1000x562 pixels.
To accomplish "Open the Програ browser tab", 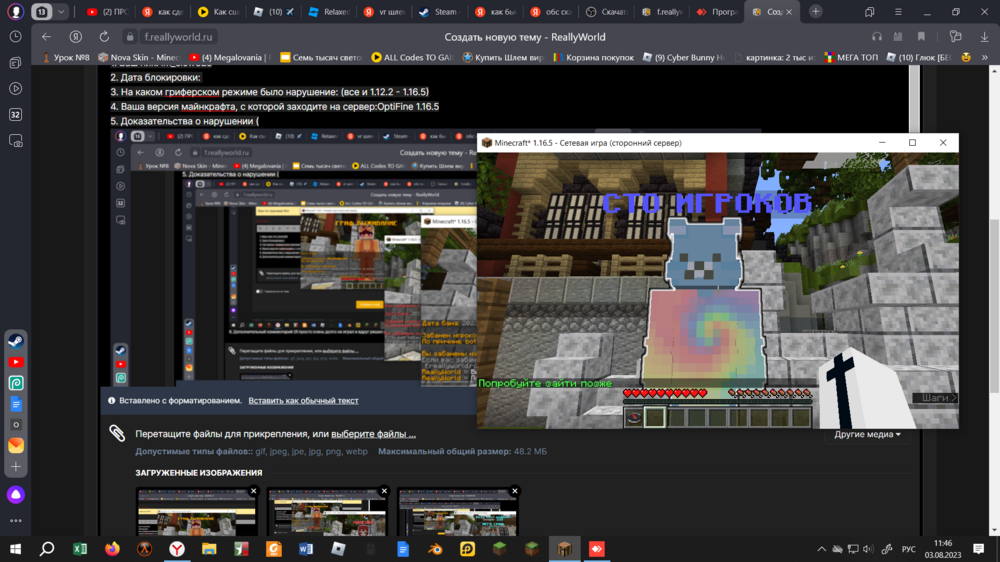I will point(717,11).
